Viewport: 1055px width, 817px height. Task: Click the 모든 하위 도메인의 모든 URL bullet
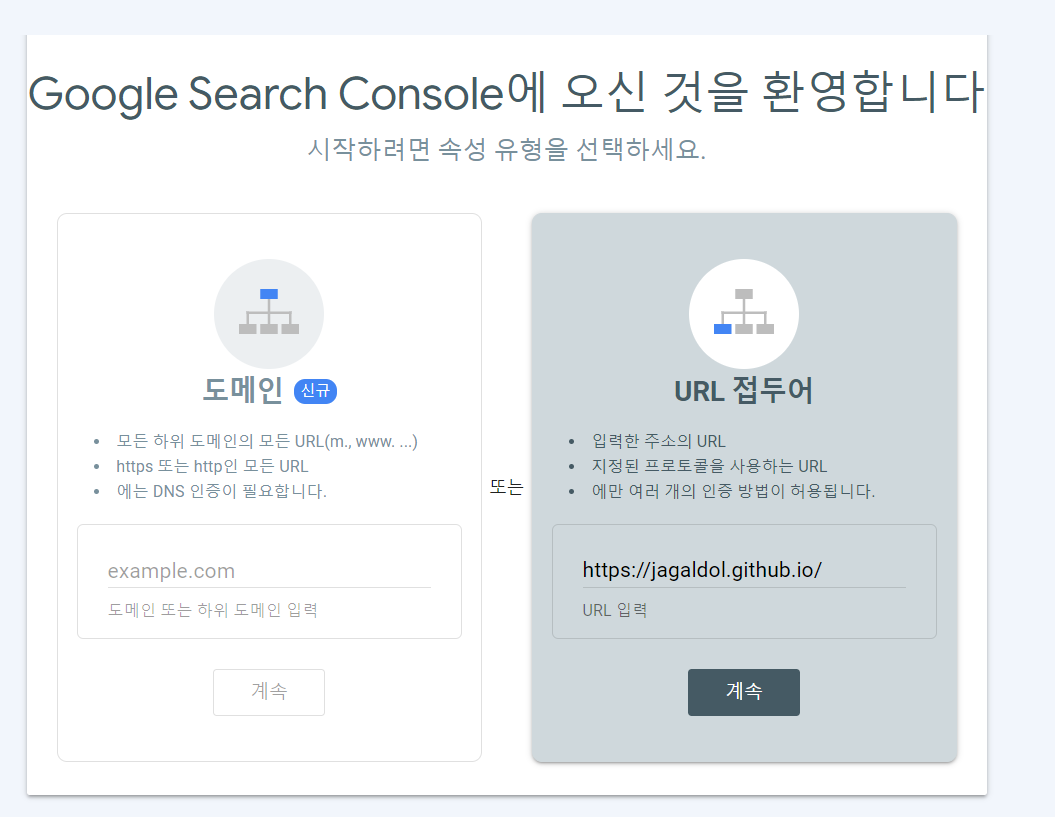point(267,441)
